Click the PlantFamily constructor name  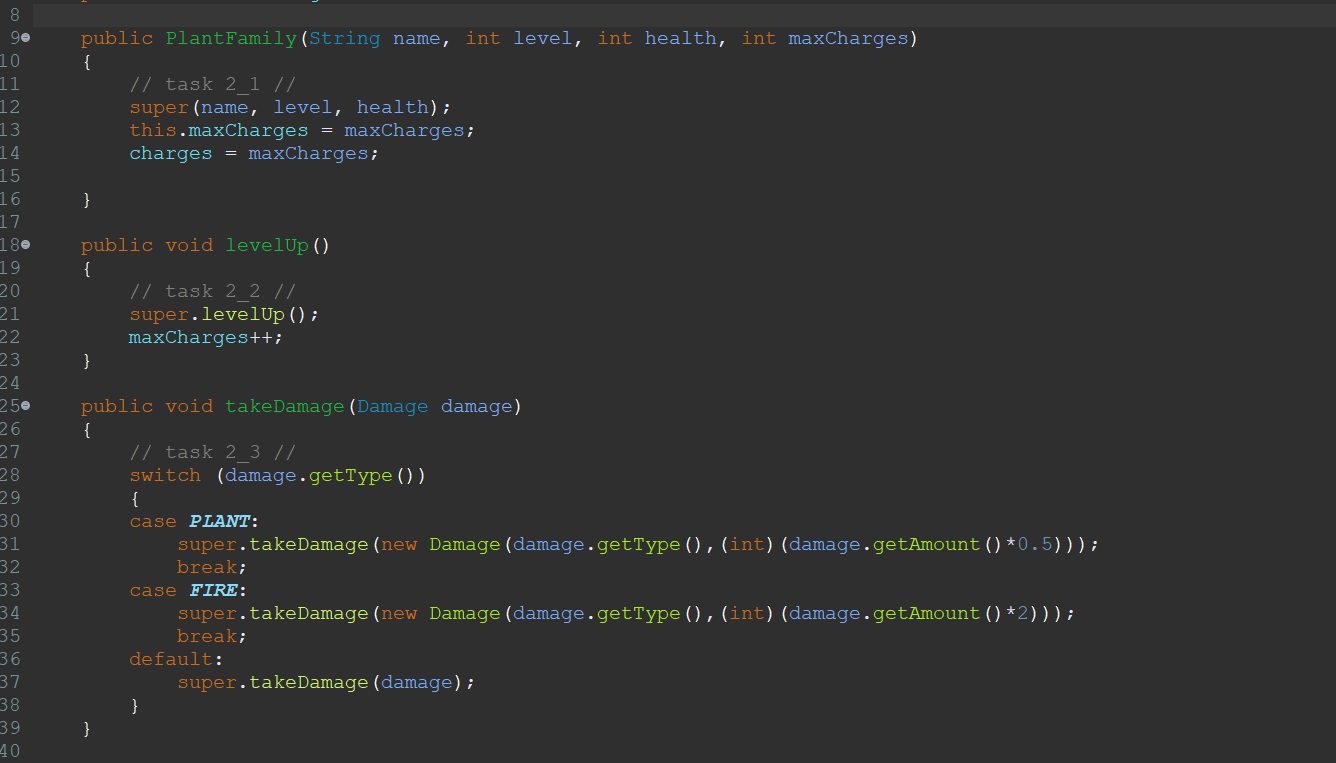(x=231, y=38)
